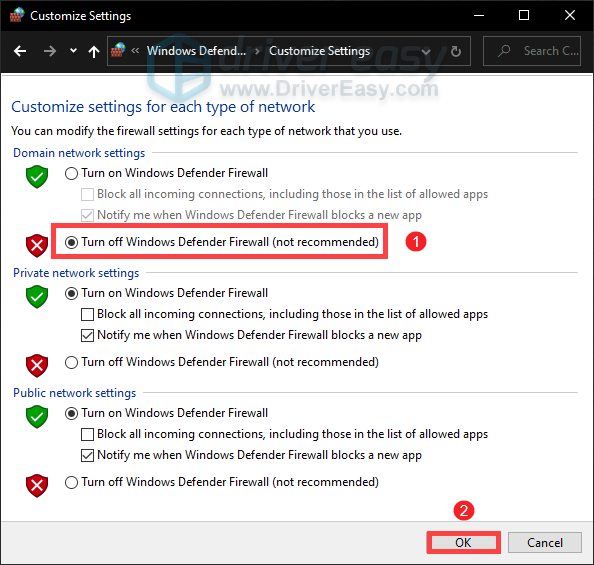The width and height of the screenshot is (594, 565).
Task: Open the recent locations dropdown arrow
Action: (73, 50)
